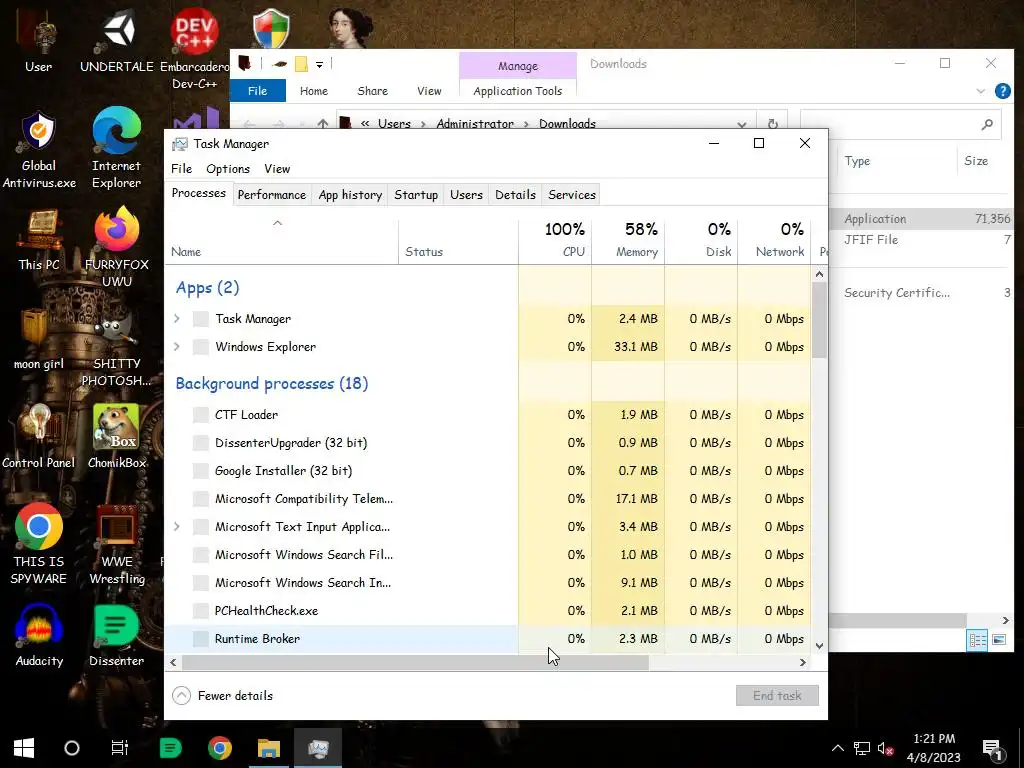Switch to File Explorer on taskbar

pyautogui.click(x=268, y=748)
